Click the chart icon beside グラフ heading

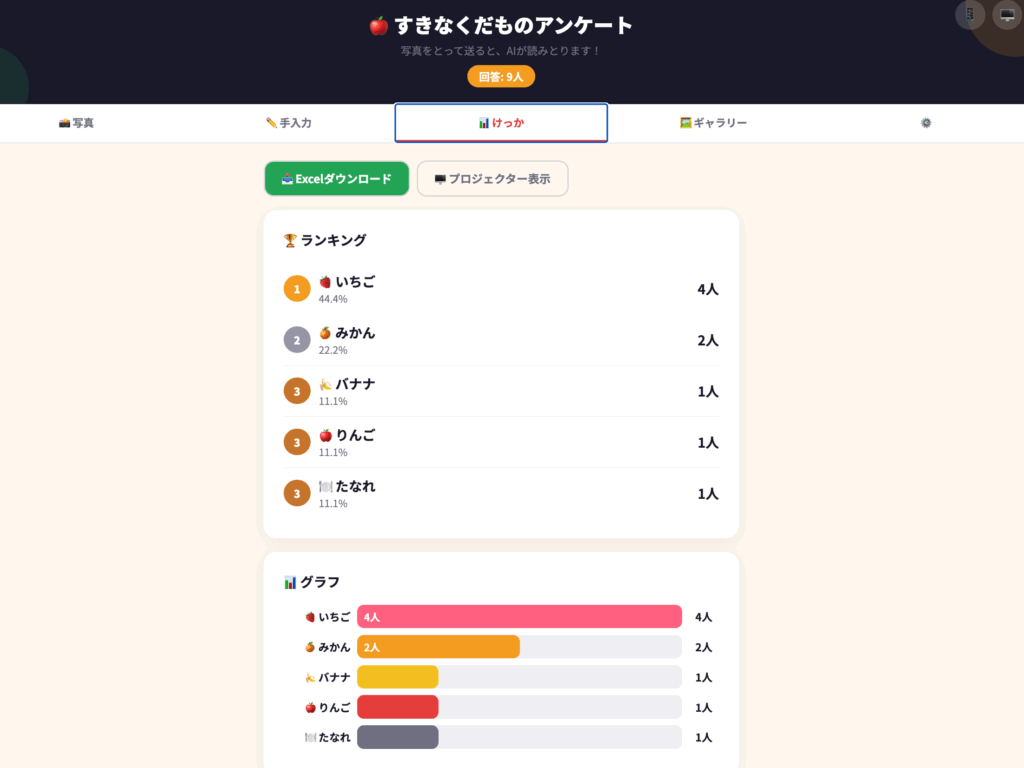[290, 582]
